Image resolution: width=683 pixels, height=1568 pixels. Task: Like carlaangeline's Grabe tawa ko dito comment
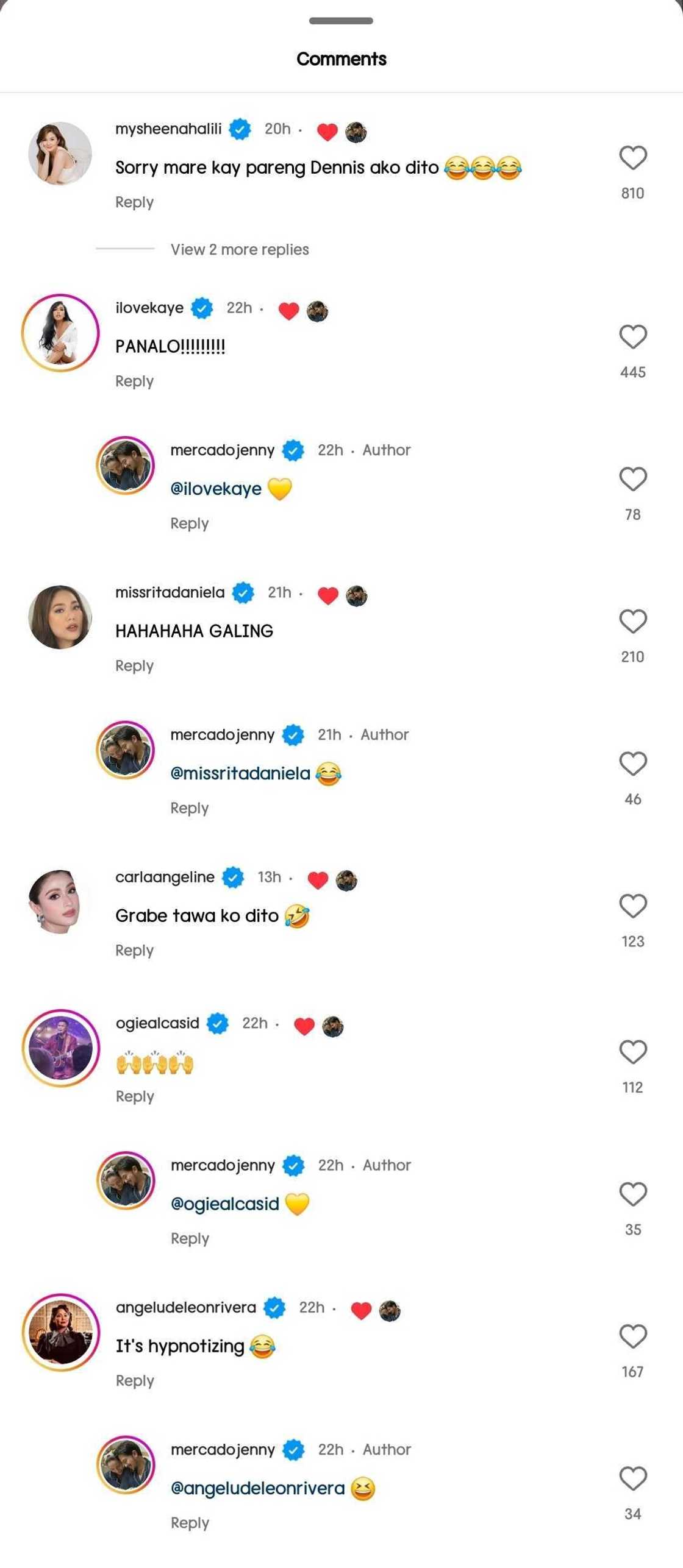pos(632,906)
